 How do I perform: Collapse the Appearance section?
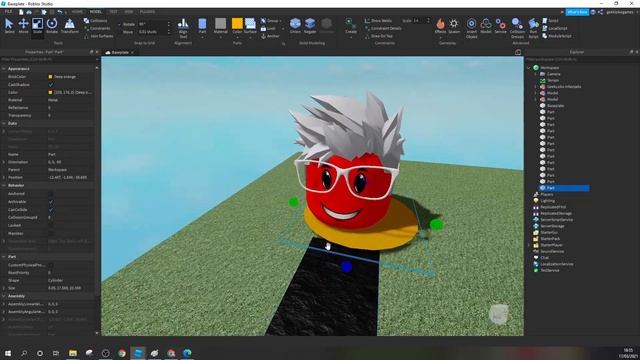[x=4, y=69]
